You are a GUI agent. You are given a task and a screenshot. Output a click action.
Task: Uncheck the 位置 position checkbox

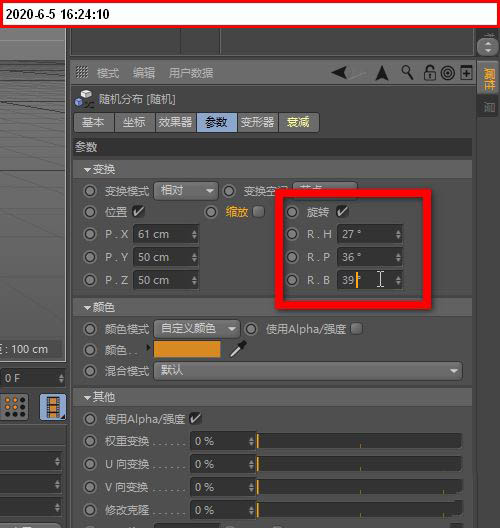click(x=138, y=211)
